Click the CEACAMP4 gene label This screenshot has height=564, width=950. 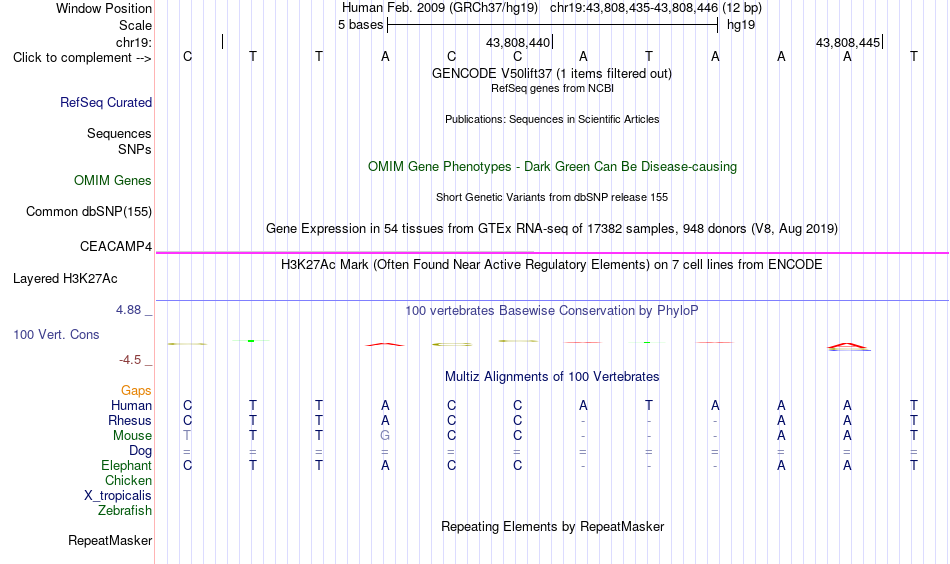click(116, 247)
